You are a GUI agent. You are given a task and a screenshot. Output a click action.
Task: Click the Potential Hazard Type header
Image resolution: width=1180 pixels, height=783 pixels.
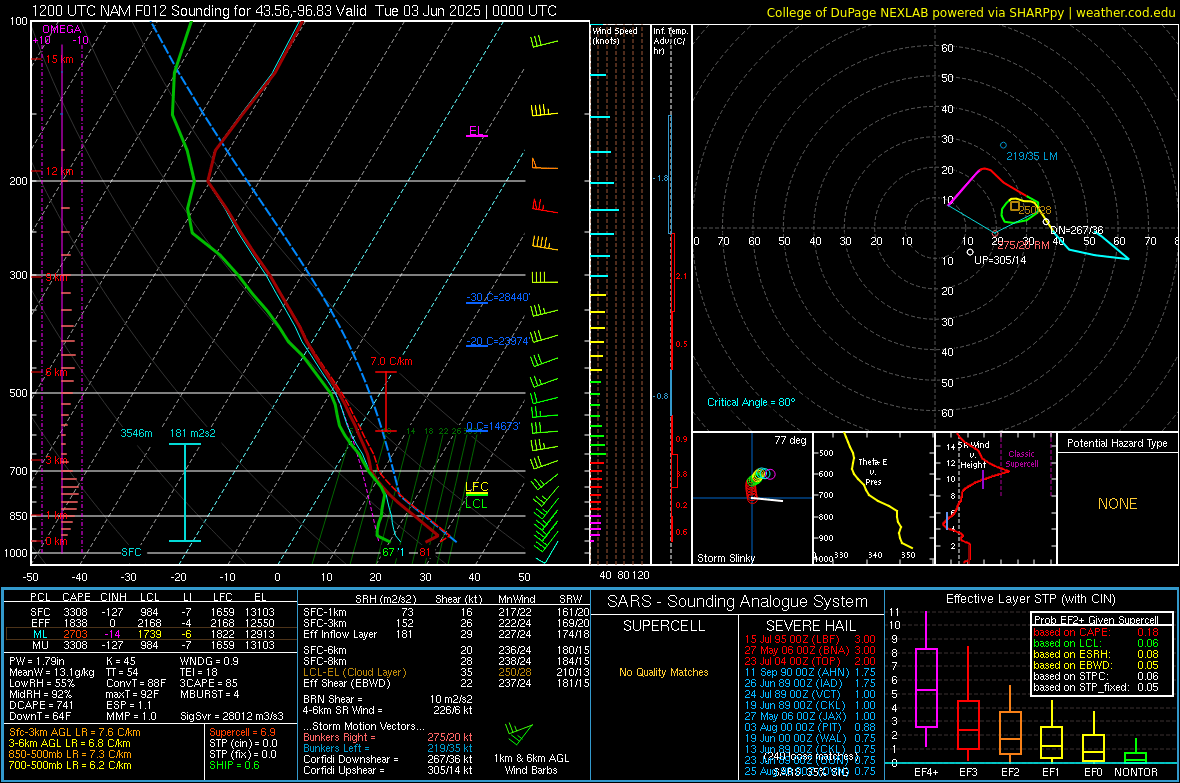click(x=1117, y=443)
